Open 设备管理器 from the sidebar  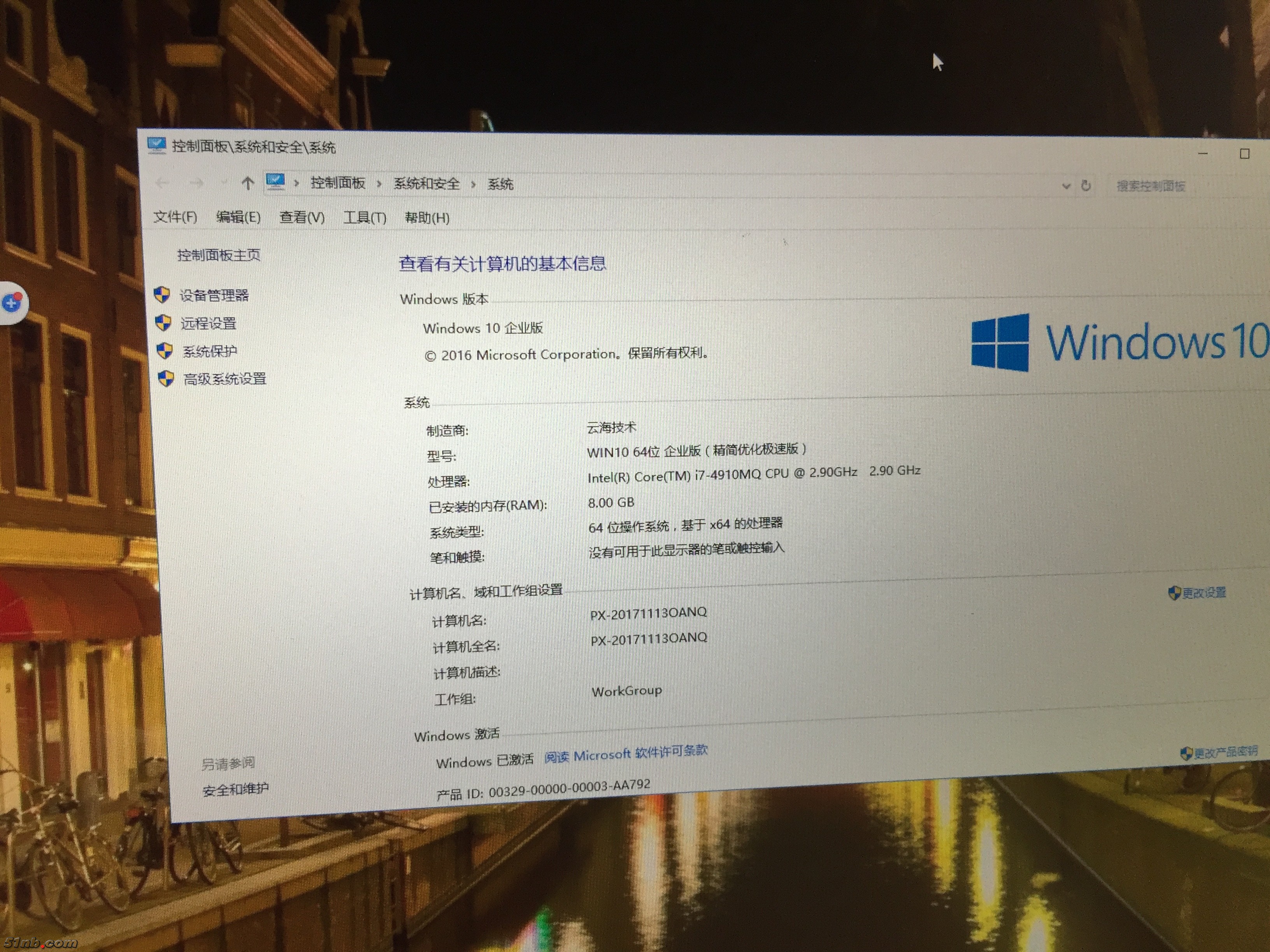point(214,296)
